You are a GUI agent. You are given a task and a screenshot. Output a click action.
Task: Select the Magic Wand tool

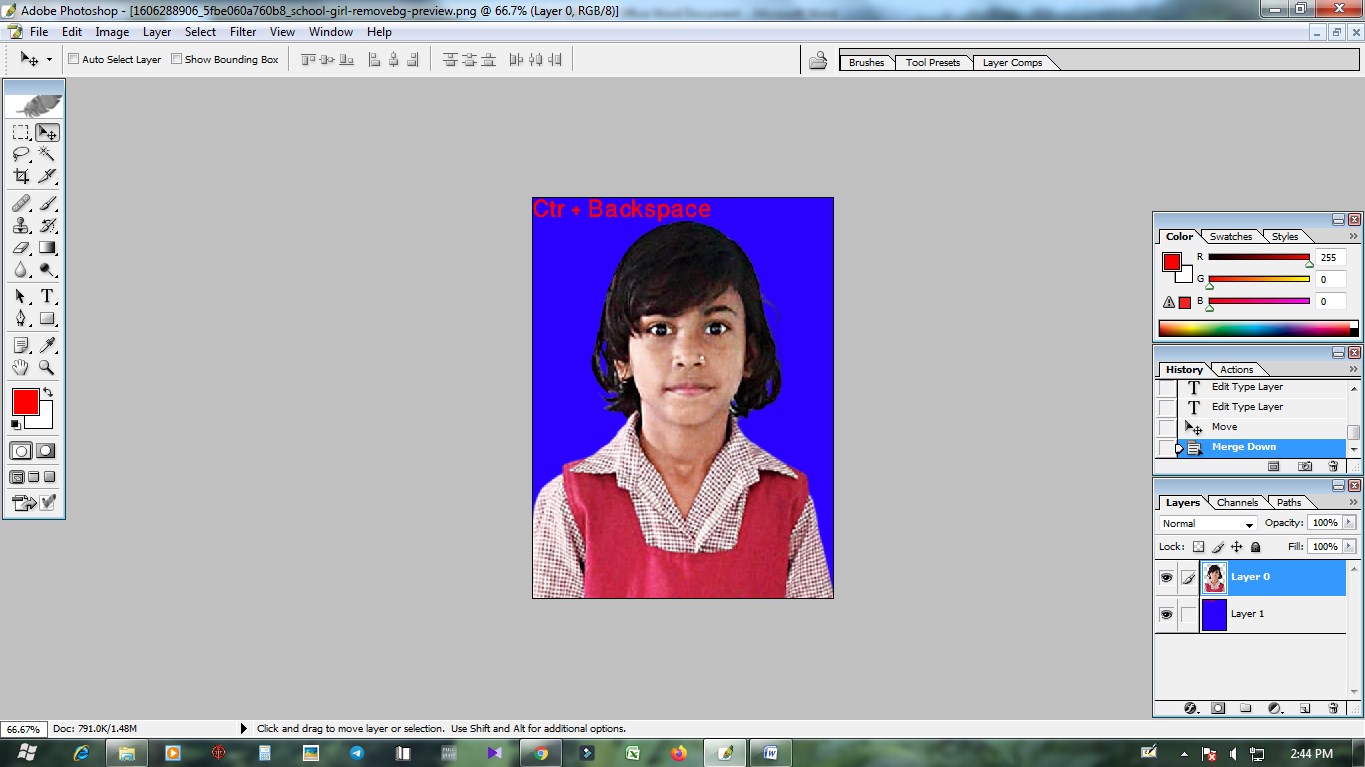click(47, 154)
